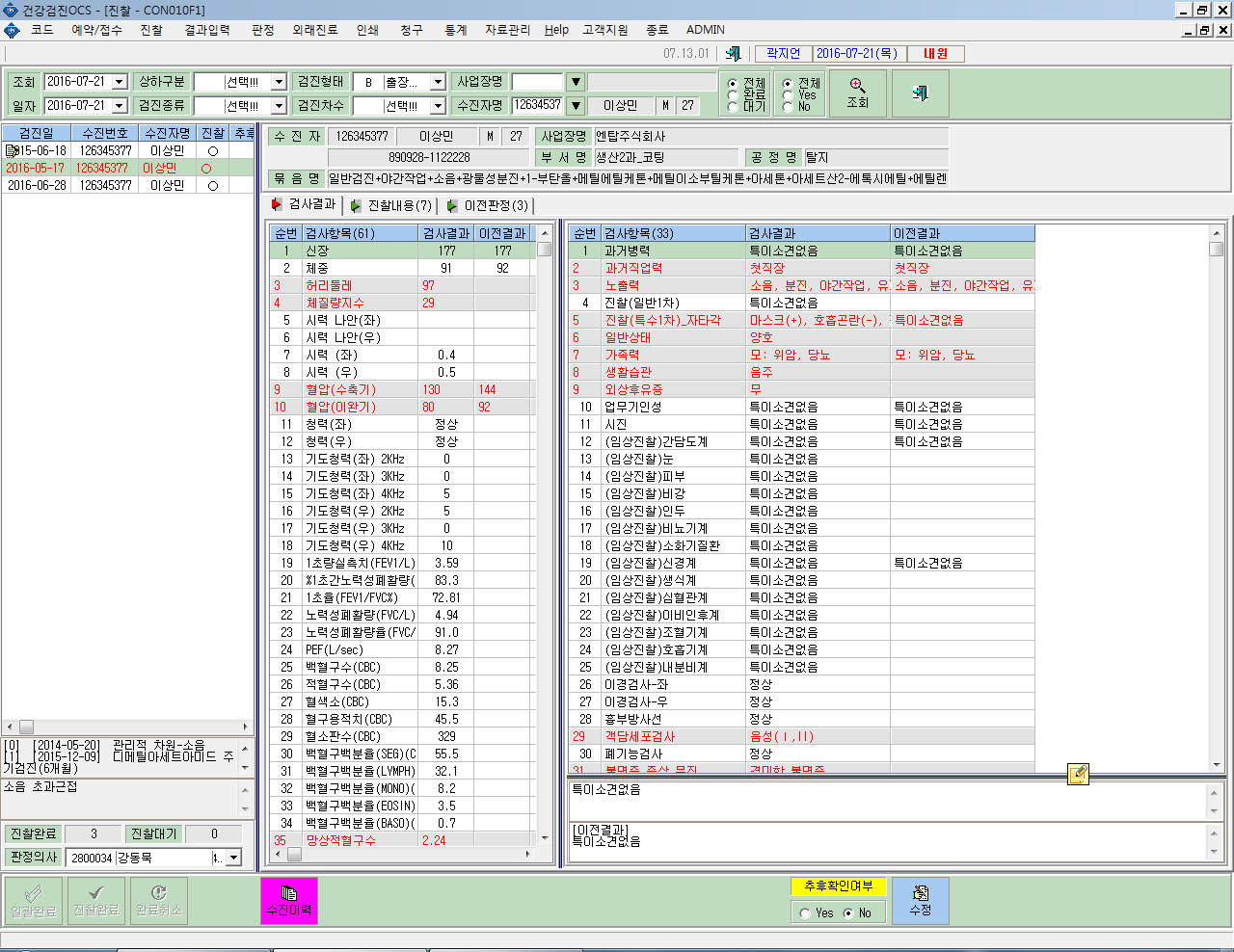Expand the 검진형태 combo box
Viewport: 1234px width, 952px height.
coord(437,82)
